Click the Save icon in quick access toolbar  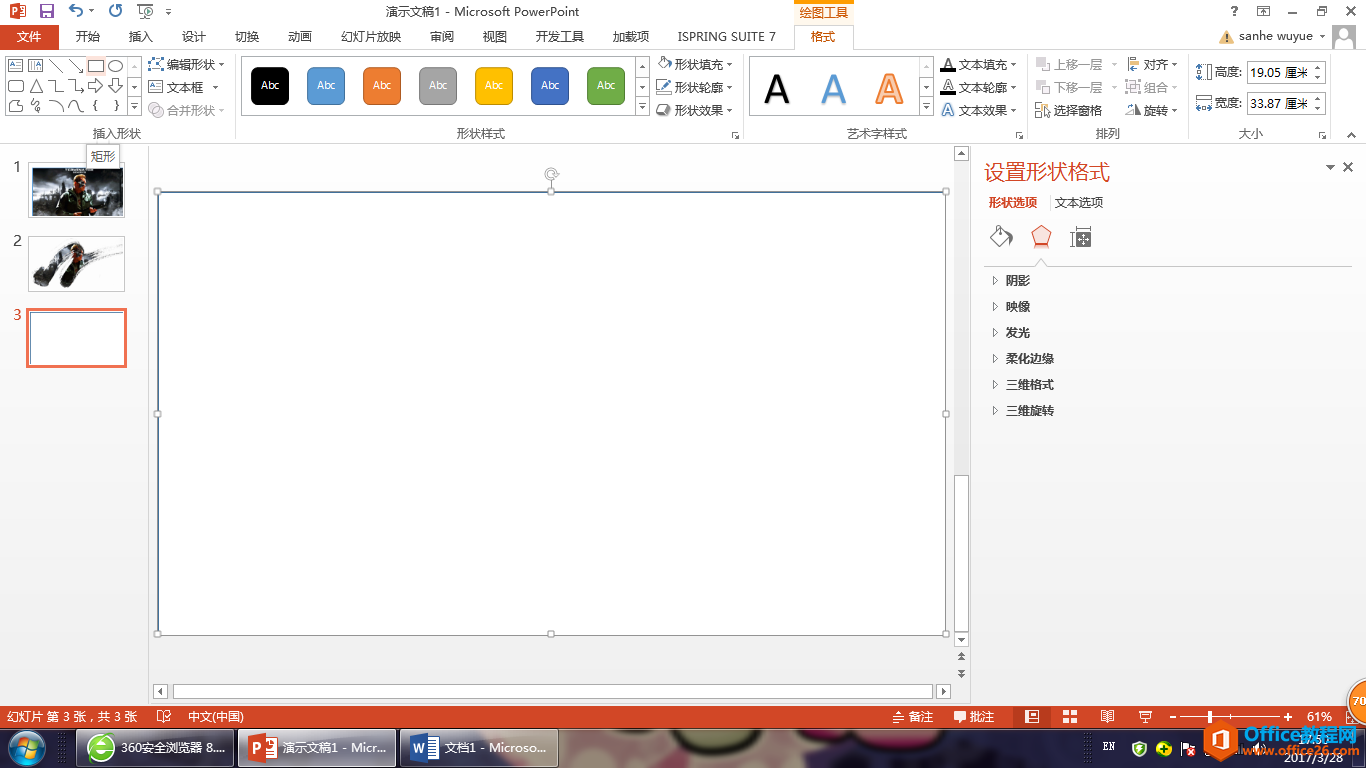[47, 11]
